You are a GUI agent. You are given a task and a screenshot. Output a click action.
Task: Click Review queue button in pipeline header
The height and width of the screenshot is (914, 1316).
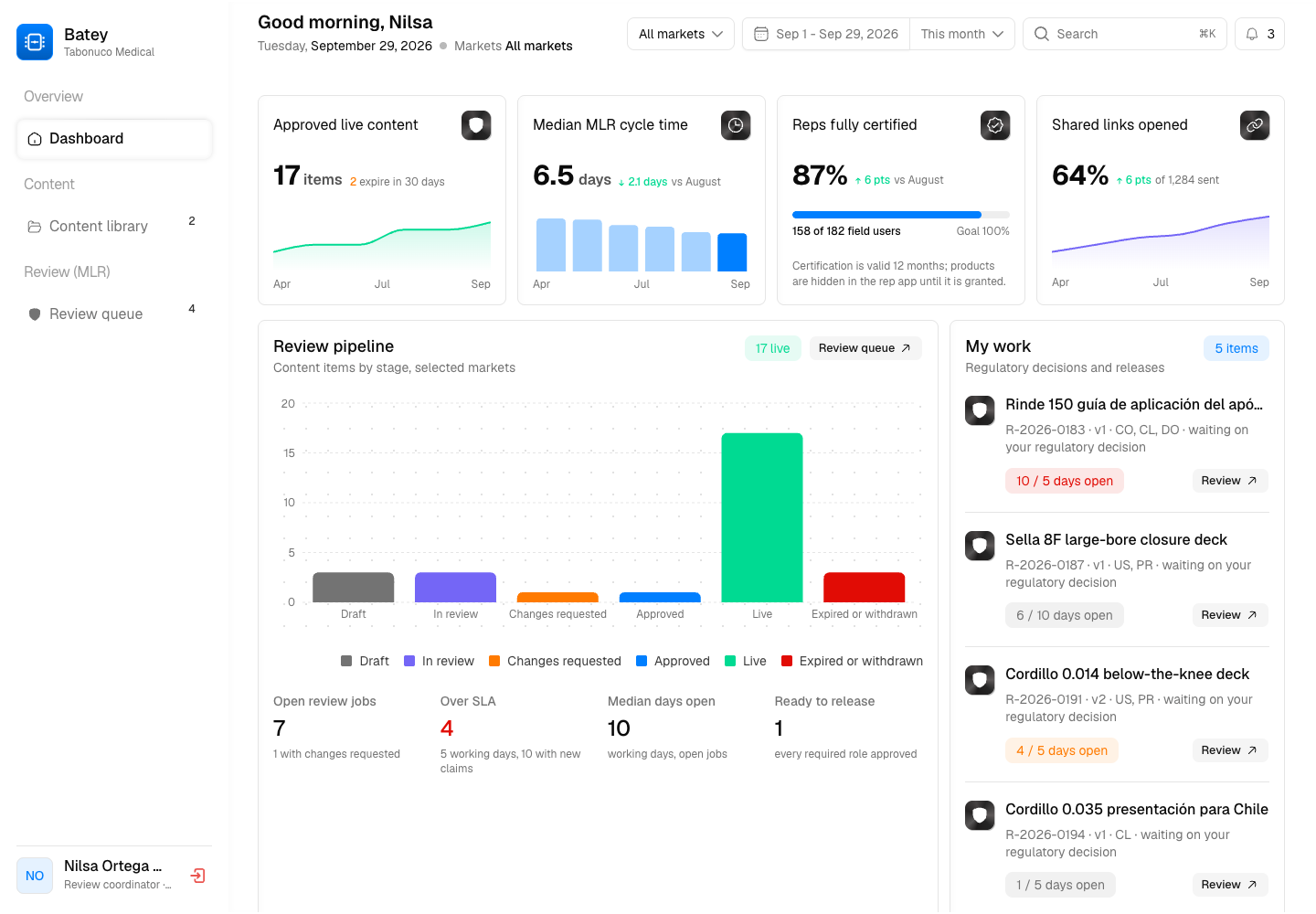click(865, 348)
